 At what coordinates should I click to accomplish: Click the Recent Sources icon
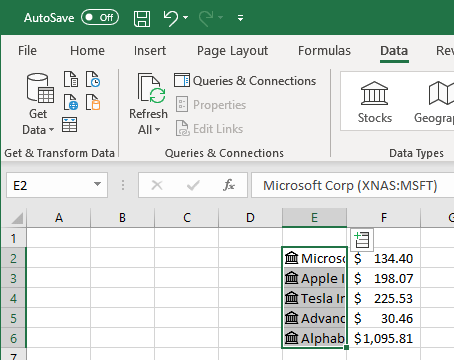click(93, 79)
